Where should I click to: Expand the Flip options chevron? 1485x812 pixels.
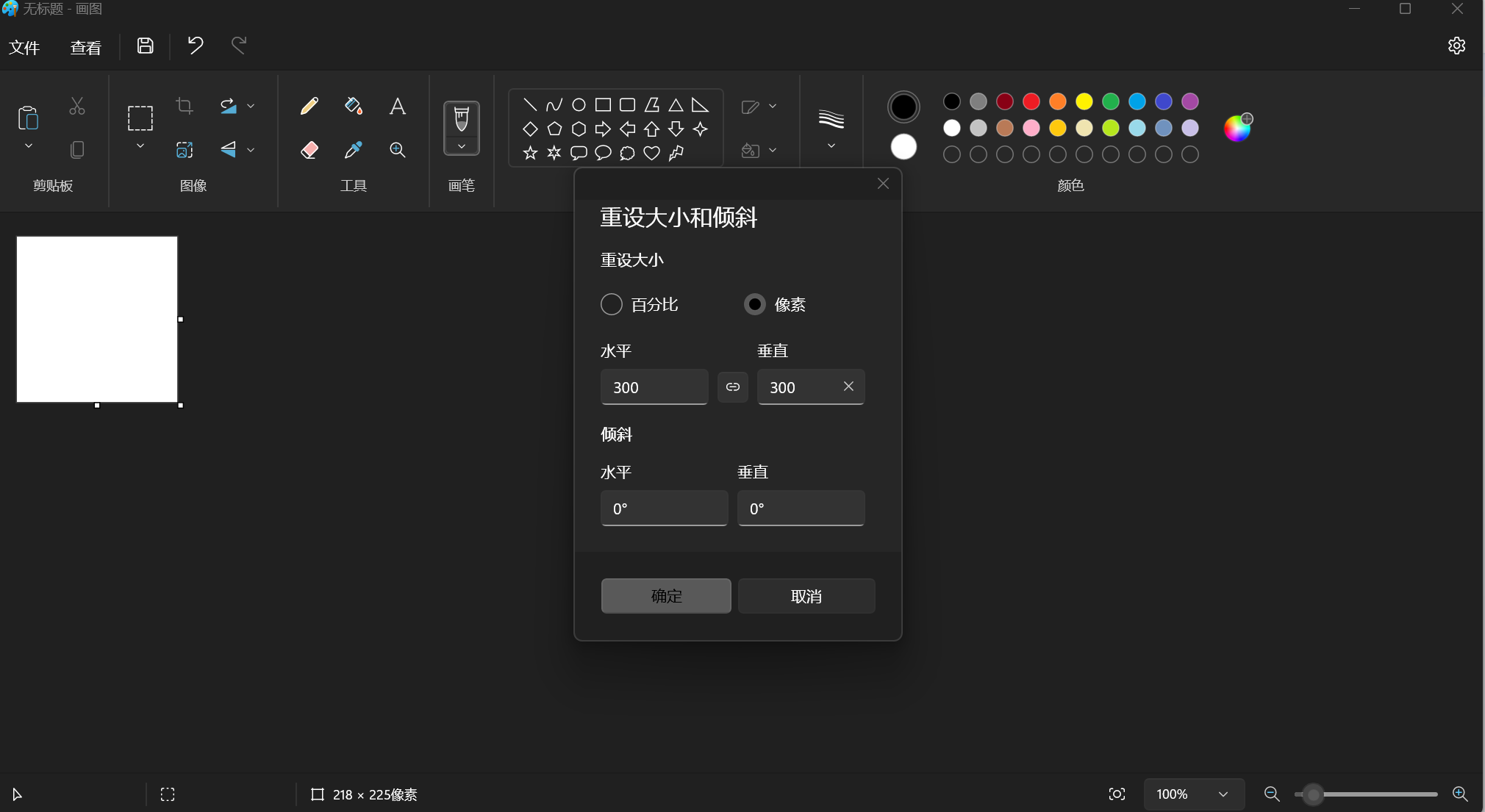[251, 150]
